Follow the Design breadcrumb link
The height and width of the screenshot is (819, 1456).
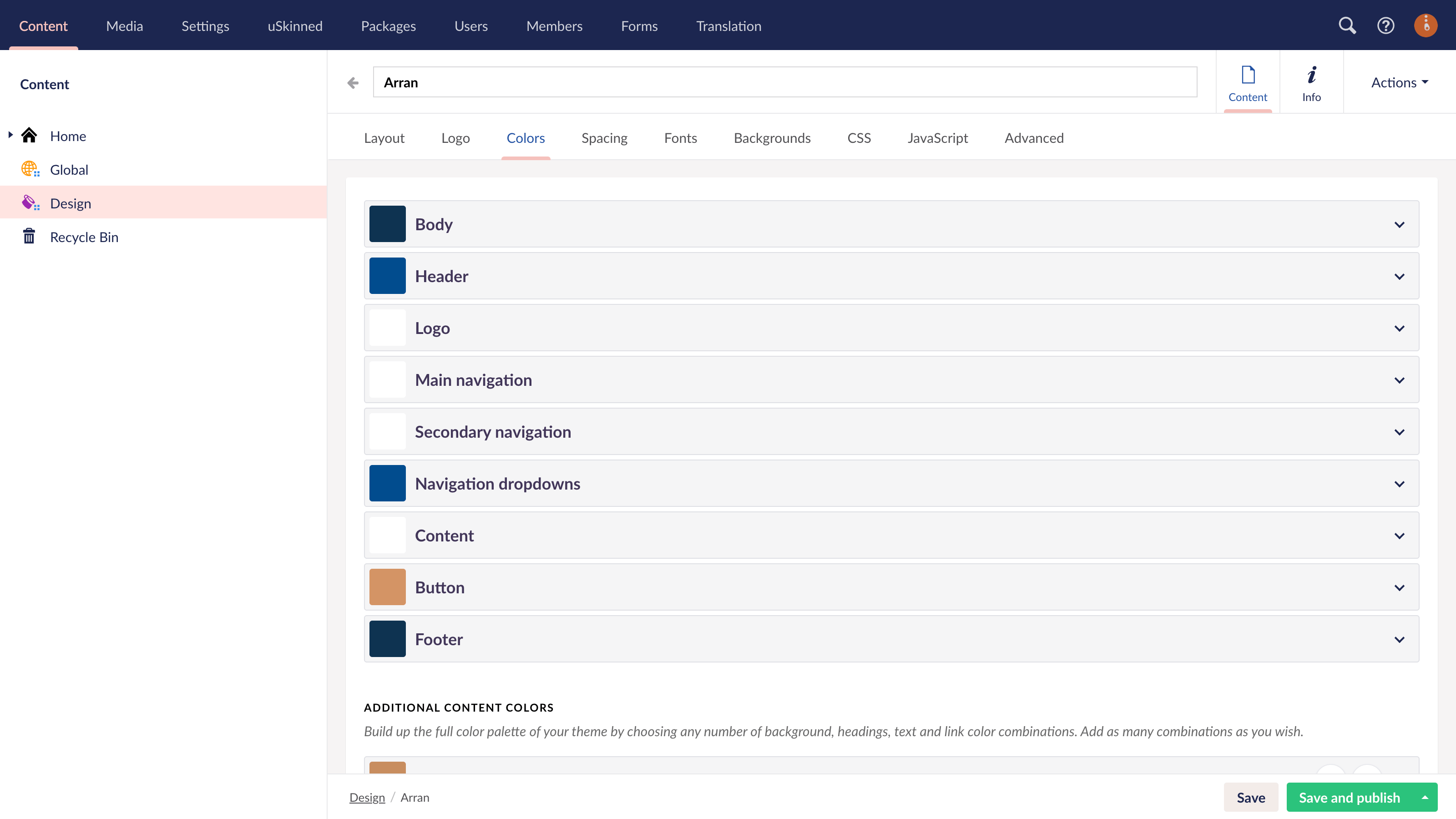(367, 798)
